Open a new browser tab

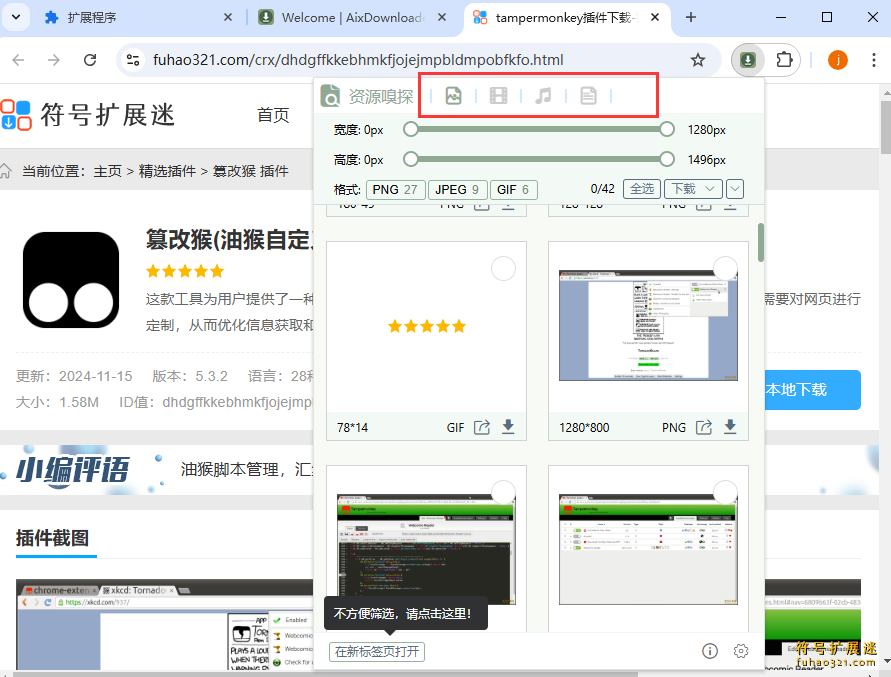(690, 18)
